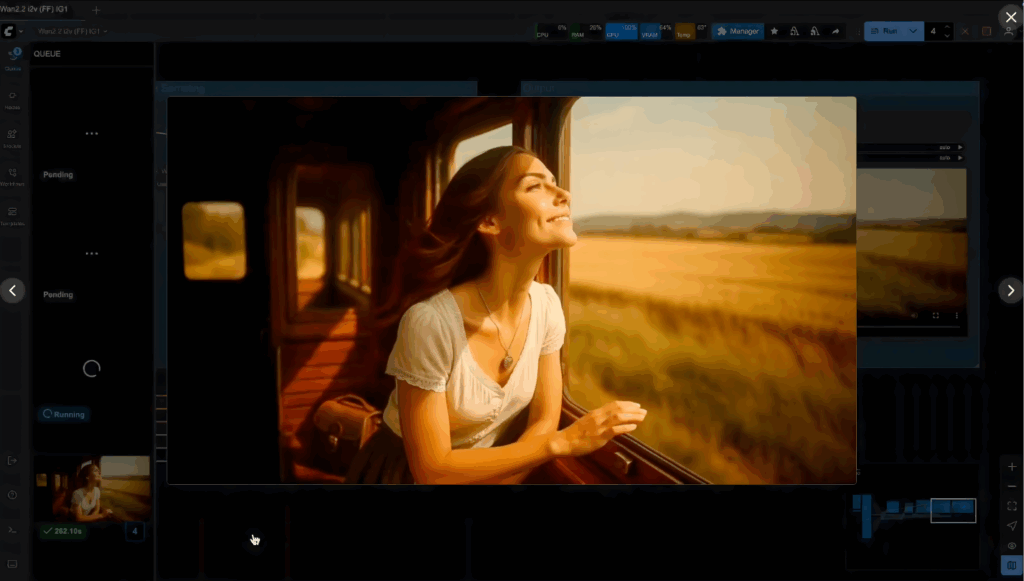This screenshot has width=1024, height=581.
Task: Open the Queue sidebar panel
Action: 13,58
